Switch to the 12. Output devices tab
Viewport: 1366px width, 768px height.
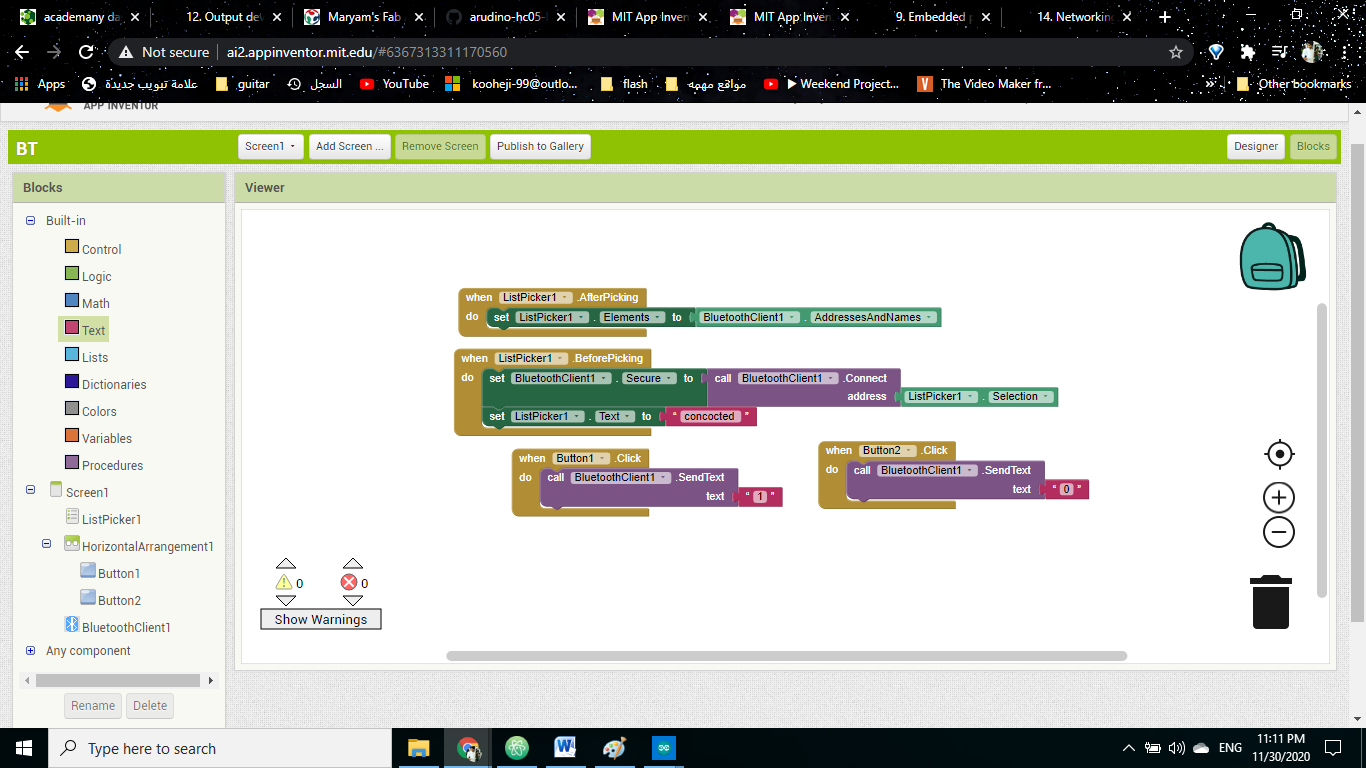tap(223, 17)
